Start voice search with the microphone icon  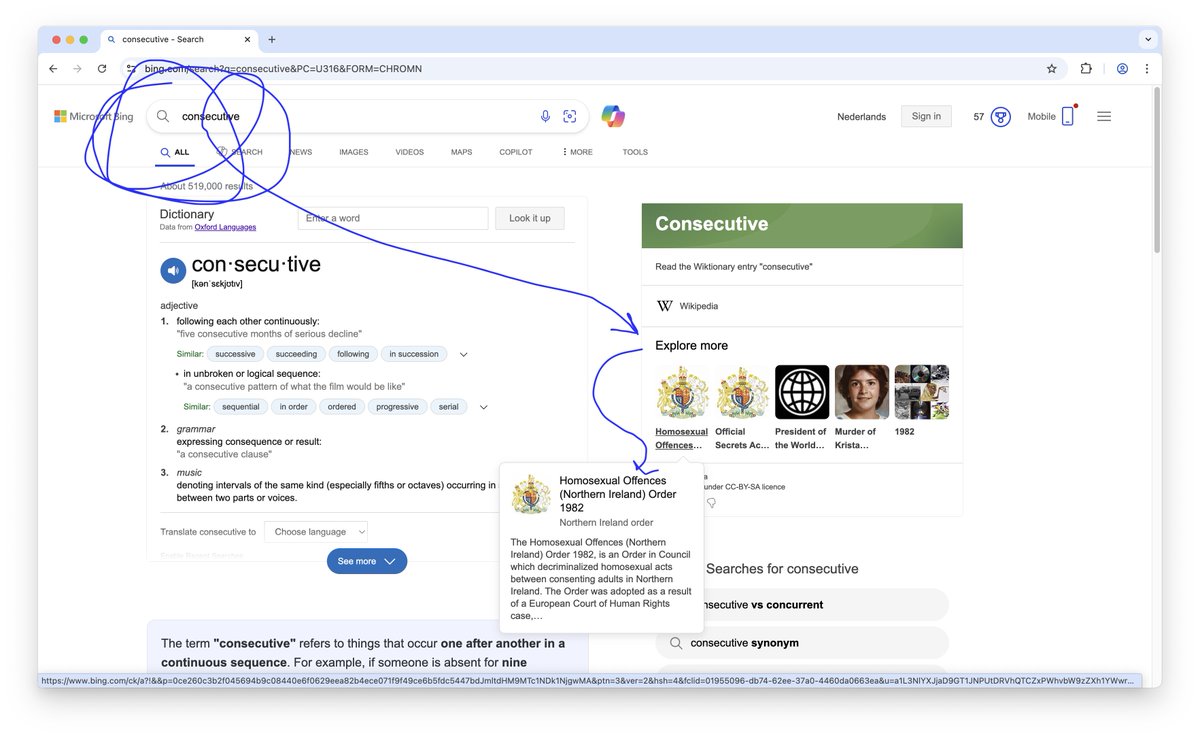(x=545, y=116)
